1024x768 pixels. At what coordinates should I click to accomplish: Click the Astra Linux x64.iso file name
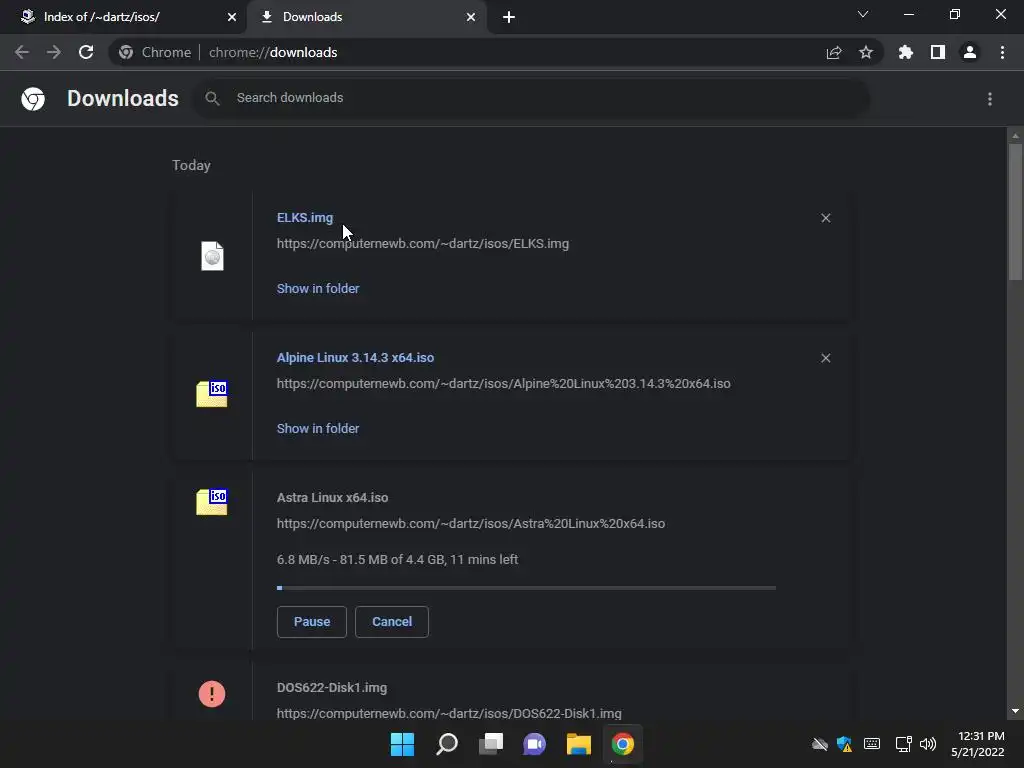(x=332, y=498)
